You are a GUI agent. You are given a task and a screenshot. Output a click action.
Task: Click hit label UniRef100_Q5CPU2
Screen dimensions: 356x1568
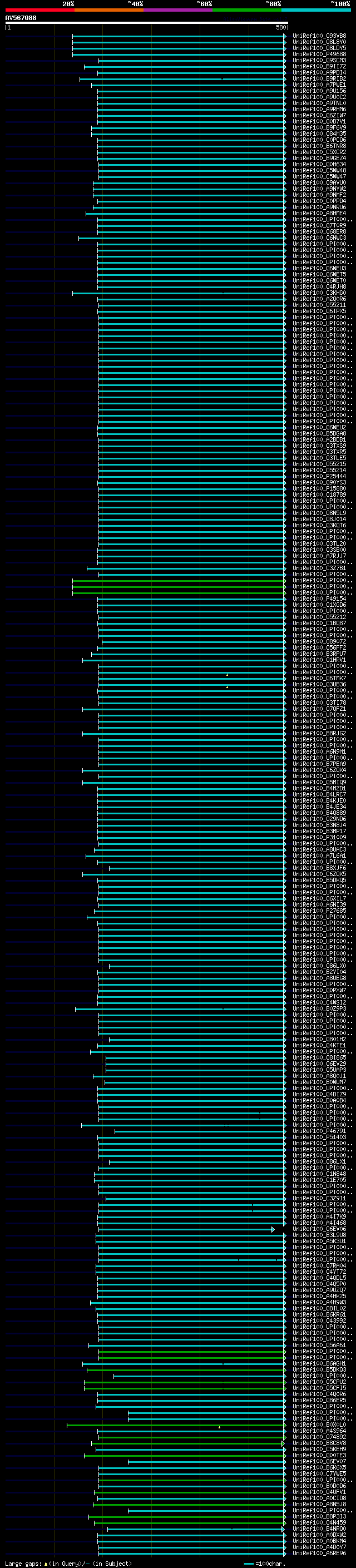coord(319,1382)
